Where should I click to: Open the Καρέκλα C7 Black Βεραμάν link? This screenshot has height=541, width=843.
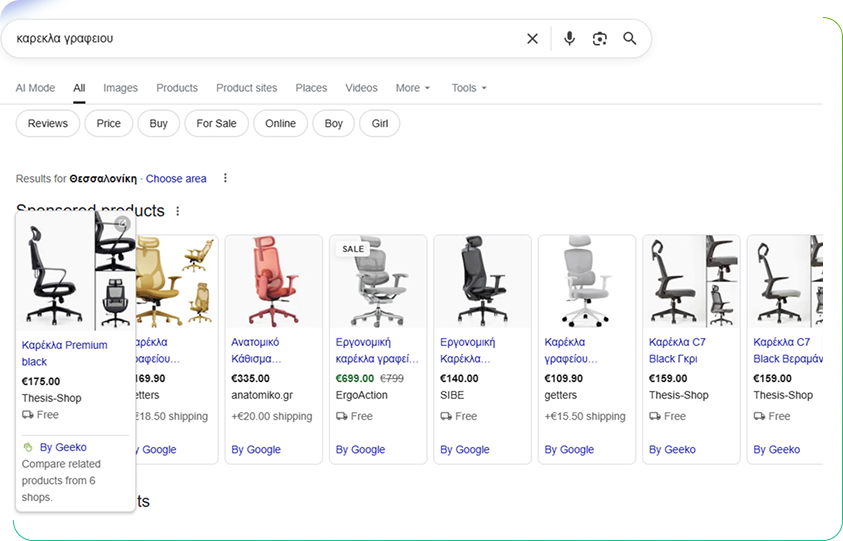click(788, 350)
